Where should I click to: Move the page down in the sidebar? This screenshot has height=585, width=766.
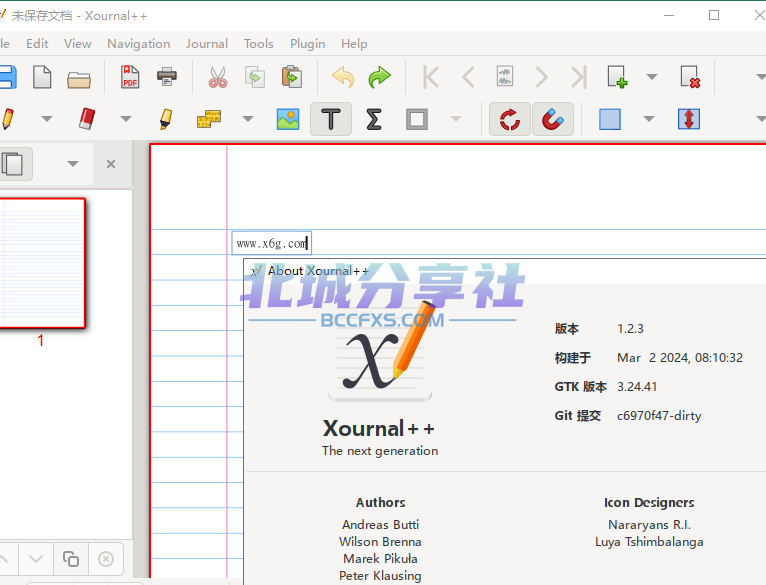[x=36, y=558]
